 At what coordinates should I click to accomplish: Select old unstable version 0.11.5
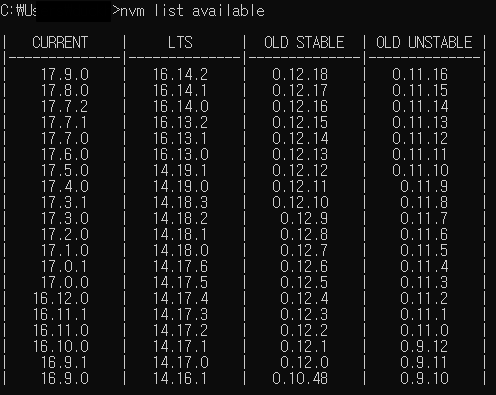point(424,250)
